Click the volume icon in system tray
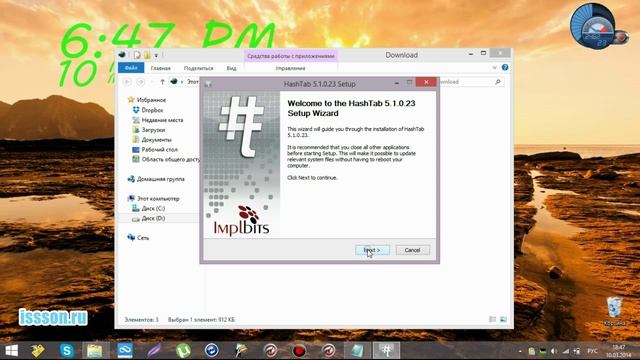Image resolution: width=640 pixels, height=360 pixels. pos(554,351)
